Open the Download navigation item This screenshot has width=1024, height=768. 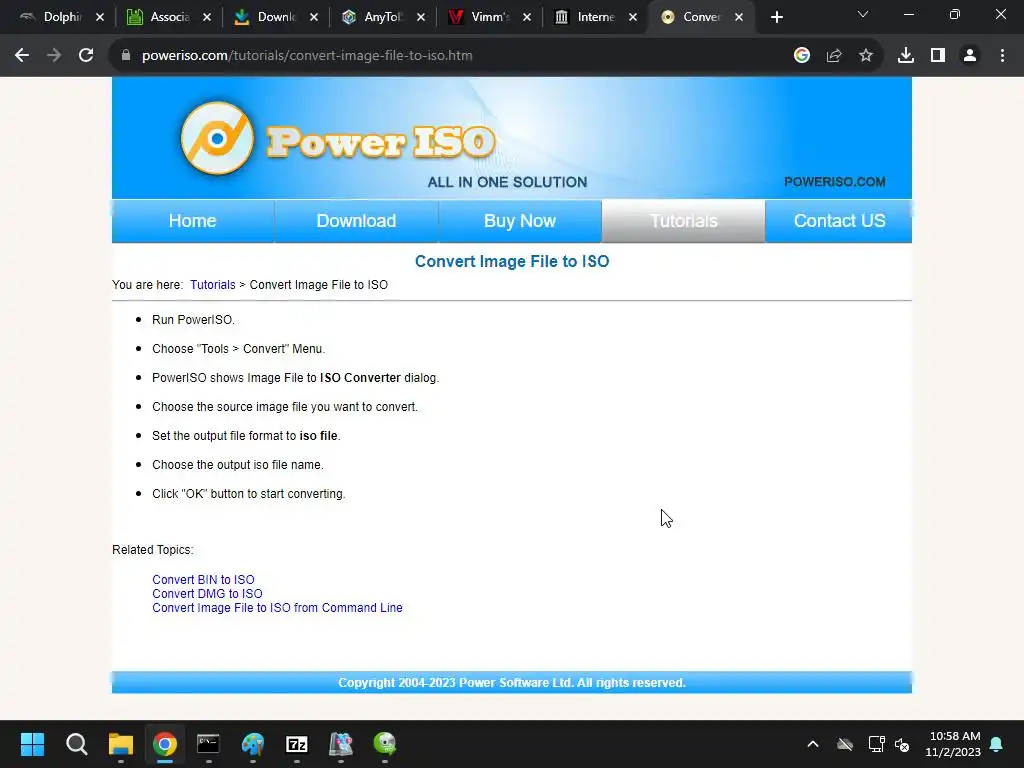tap(356, 221)
